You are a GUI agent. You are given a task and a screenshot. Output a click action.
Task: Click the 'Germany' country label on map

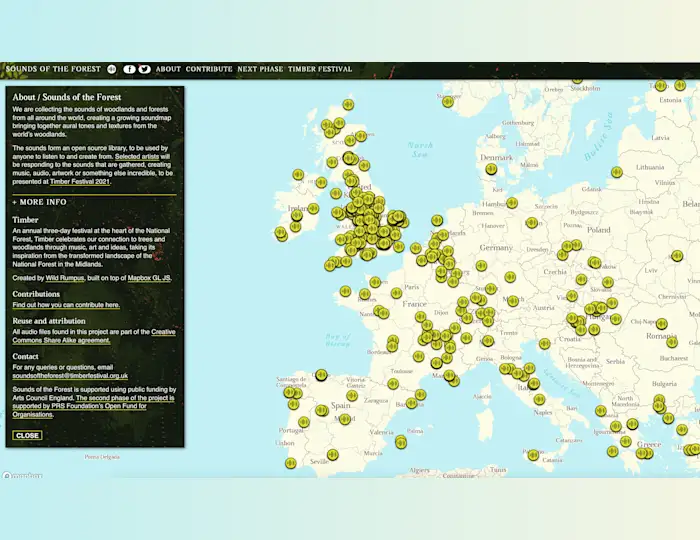[x=496, y=248]
